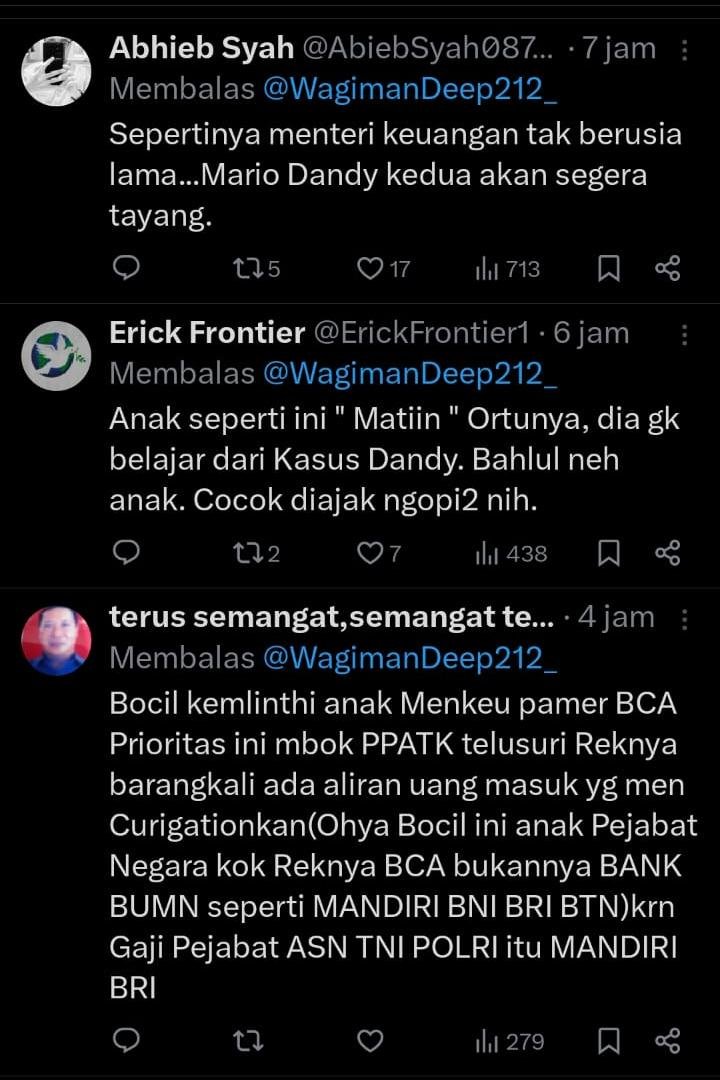Reply to Abhieb Syah's tweet
Viewport: 720px width, 1080px height.
[126, 268]
